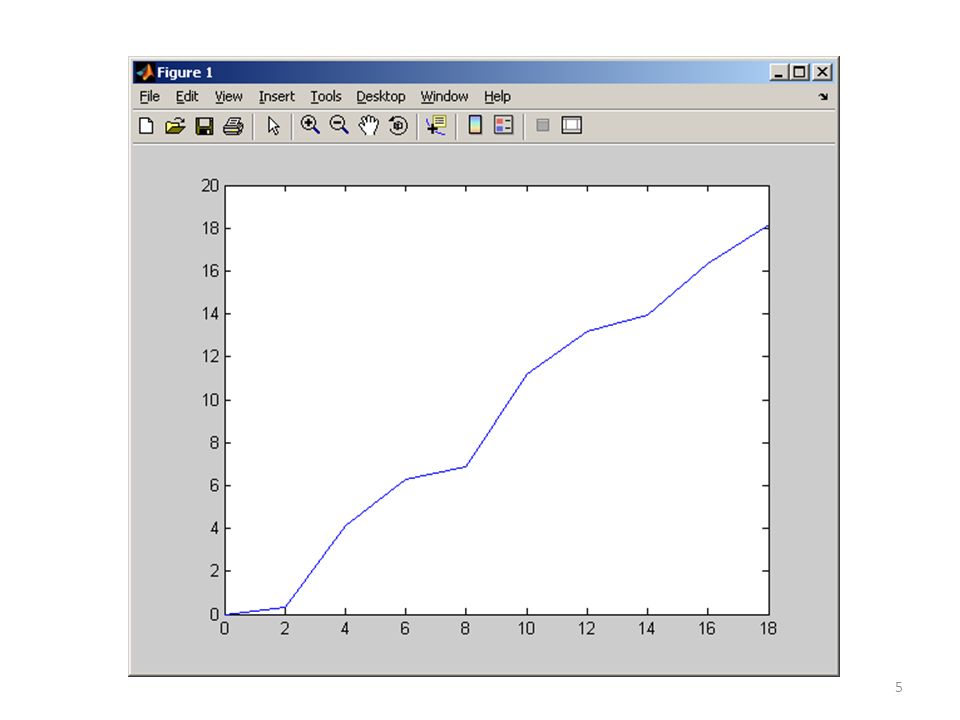The height and width of the screenshot is (720, 960).
Task: Enable the Rotate 3D tool
Action: 398,126
